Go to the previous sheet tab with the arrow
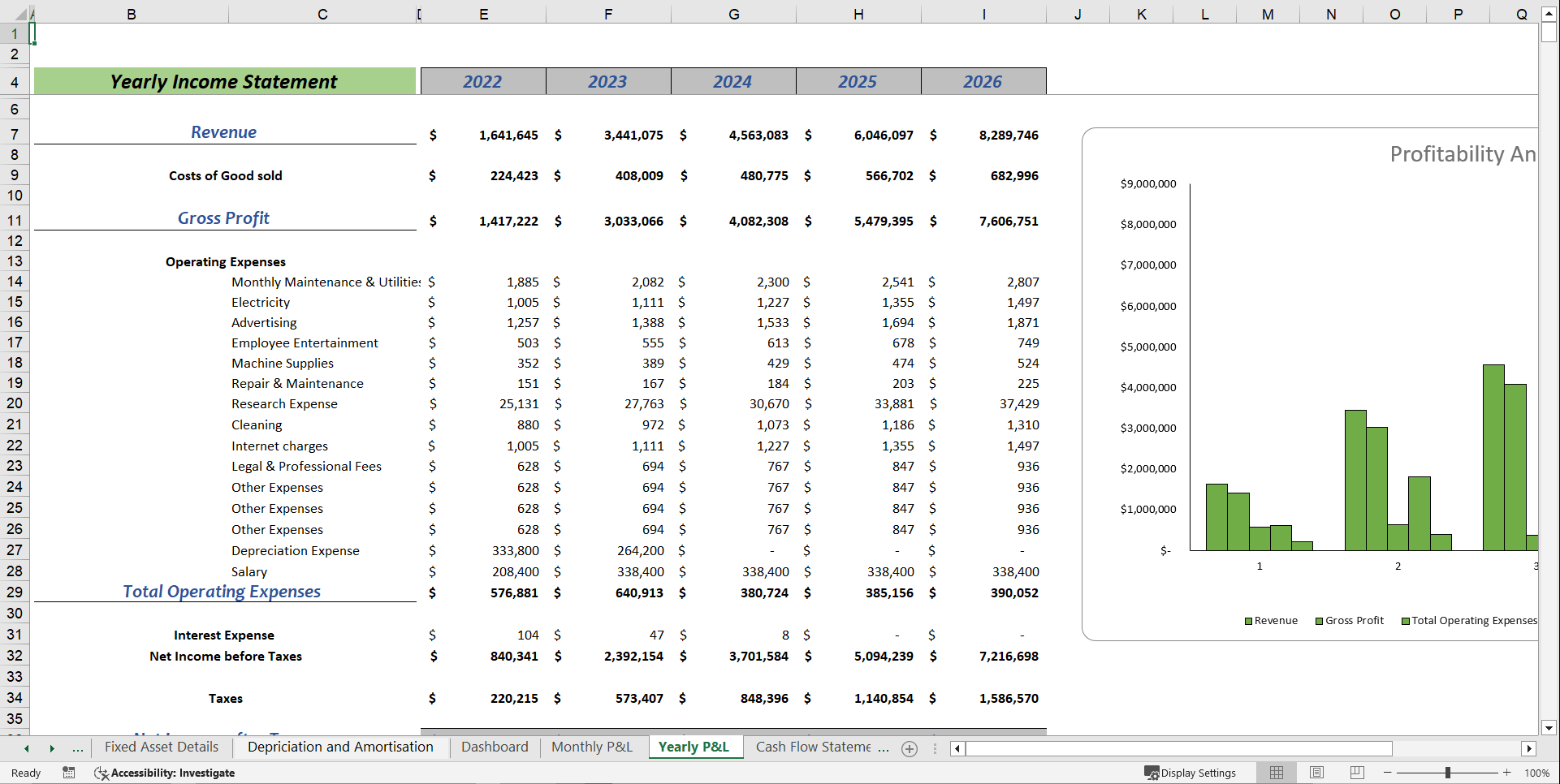The width and height of the screenshot is (1560, 784). (27, 748)
